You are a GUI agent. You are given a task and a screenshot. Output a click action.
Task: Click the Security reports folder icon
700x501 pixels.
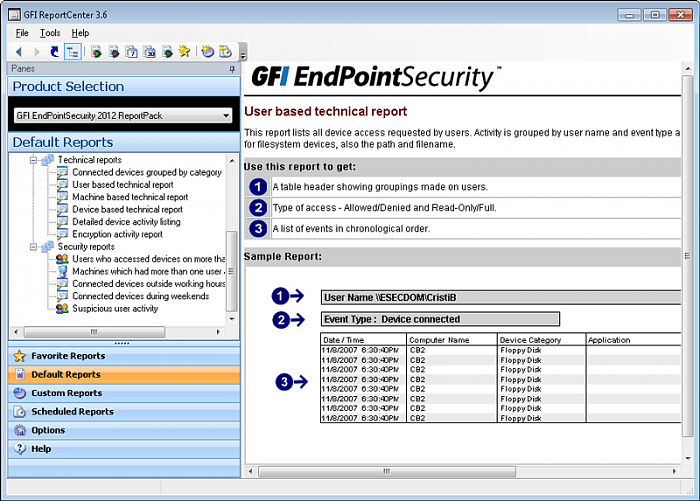pyautogui.click(x=47, y=247)
